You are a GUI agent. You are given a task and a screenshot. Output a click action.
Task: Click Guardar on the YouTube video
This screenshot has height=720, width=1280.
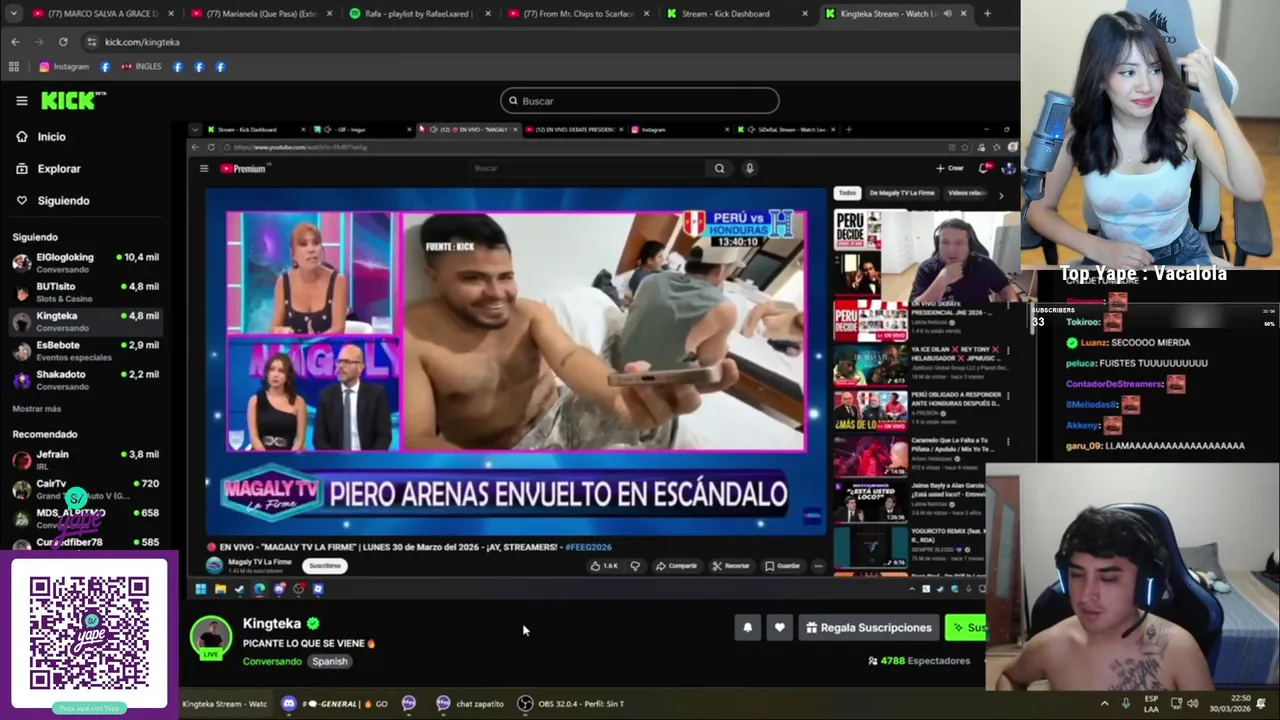coord(783,566)
